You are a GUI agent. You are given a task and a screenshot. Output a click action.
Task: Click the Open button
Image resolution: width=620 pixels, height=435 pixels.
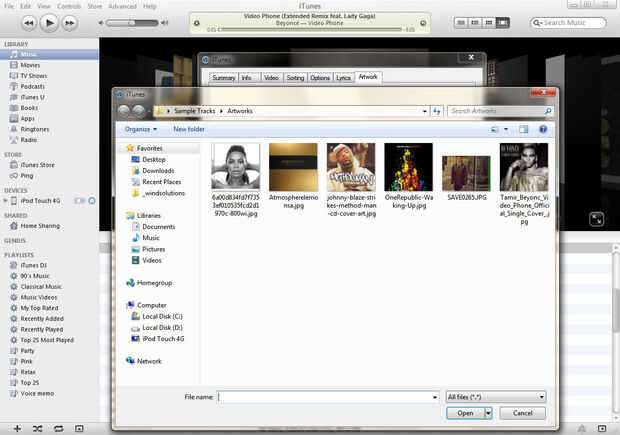465,413
